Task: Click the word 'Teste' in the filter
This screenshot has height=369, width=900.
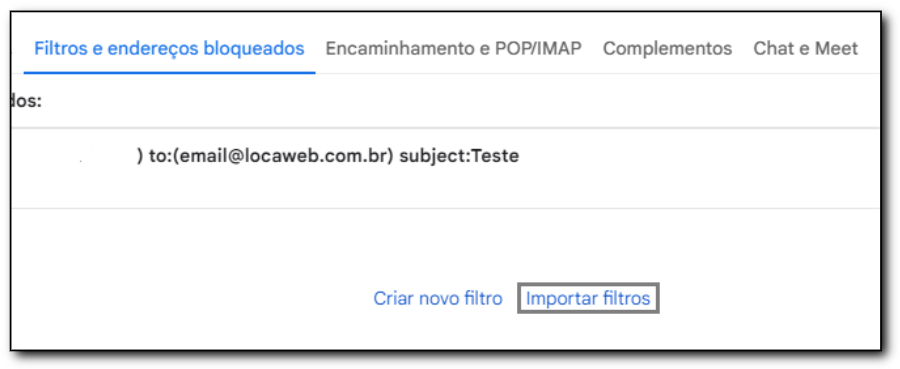Action: pos(494,156)
